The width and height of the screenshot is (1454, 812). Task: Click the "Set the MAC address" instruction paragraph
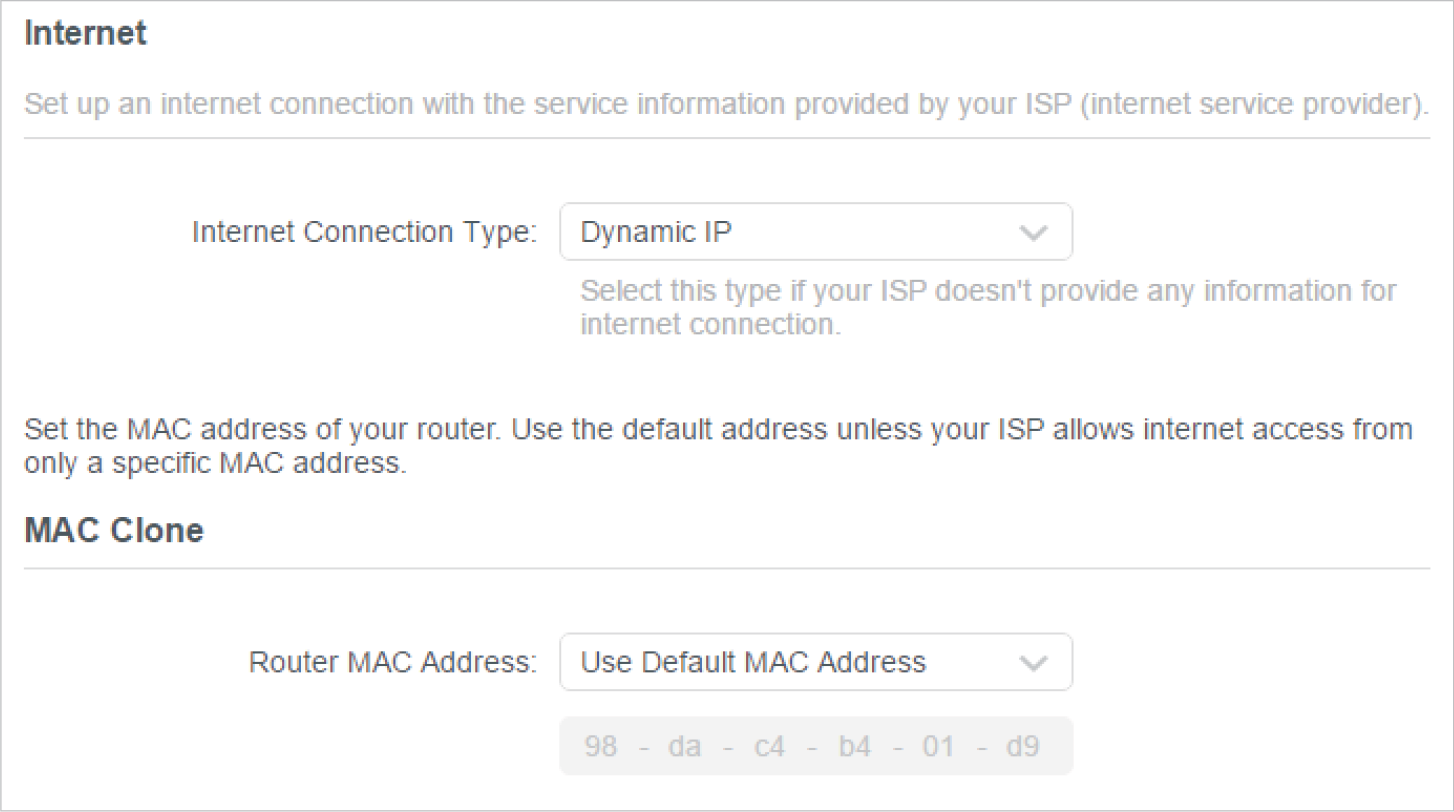click(718, 447)
